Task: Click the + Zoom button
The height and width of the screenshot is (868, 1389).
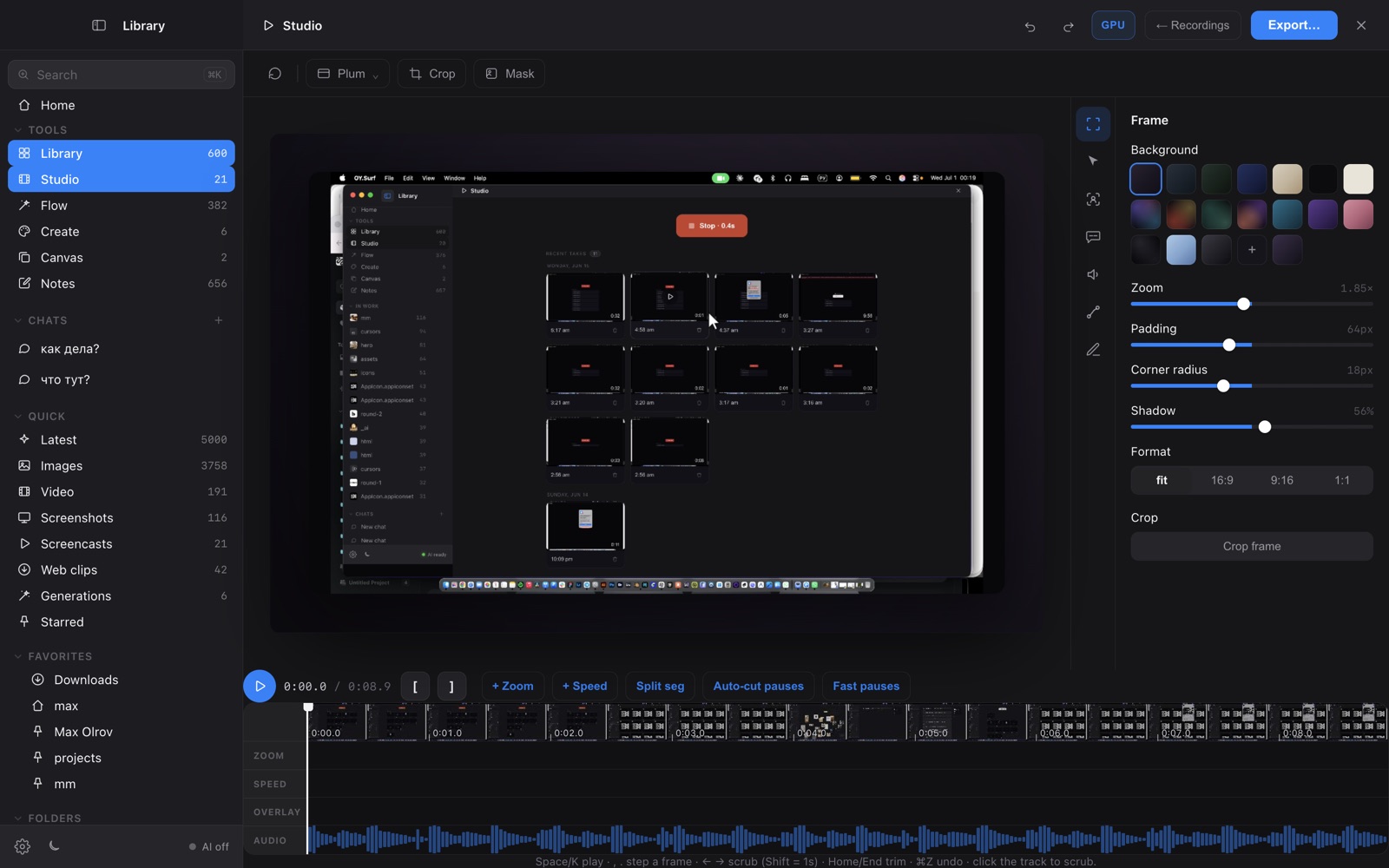Action: (513, 687)
